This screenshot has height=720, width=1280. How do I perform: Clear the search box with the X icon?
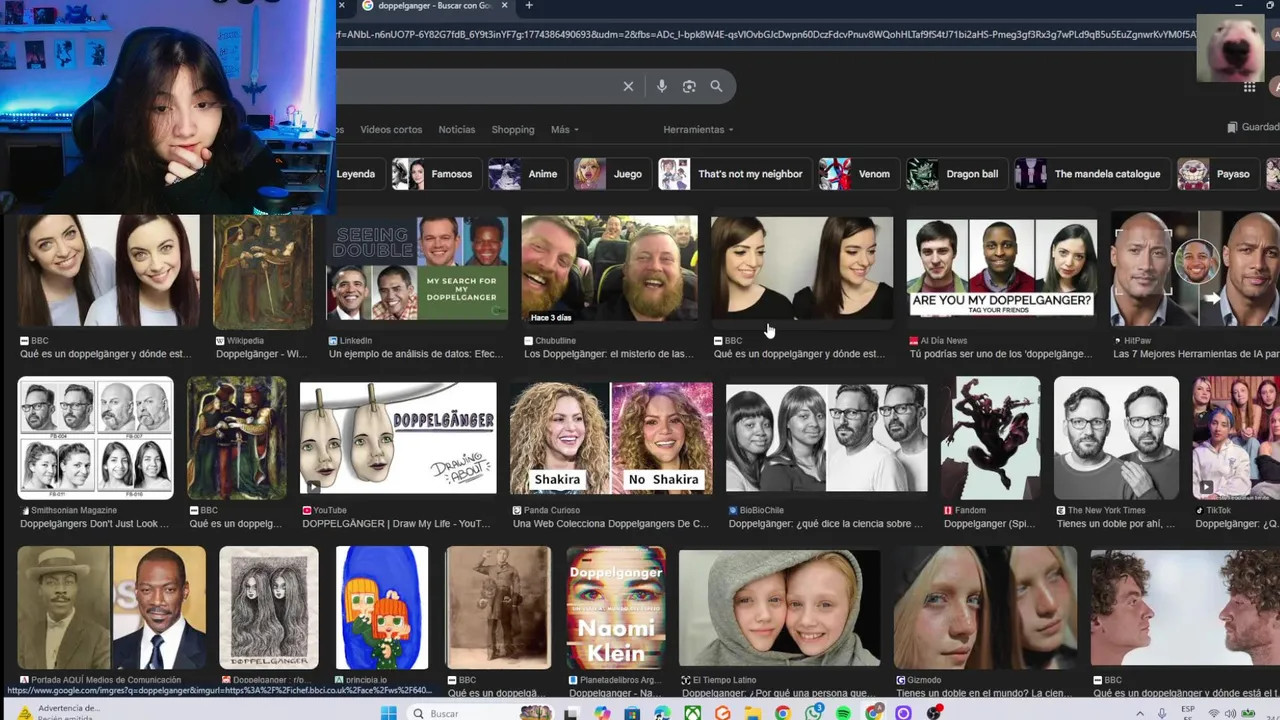(x=628, y=87)
